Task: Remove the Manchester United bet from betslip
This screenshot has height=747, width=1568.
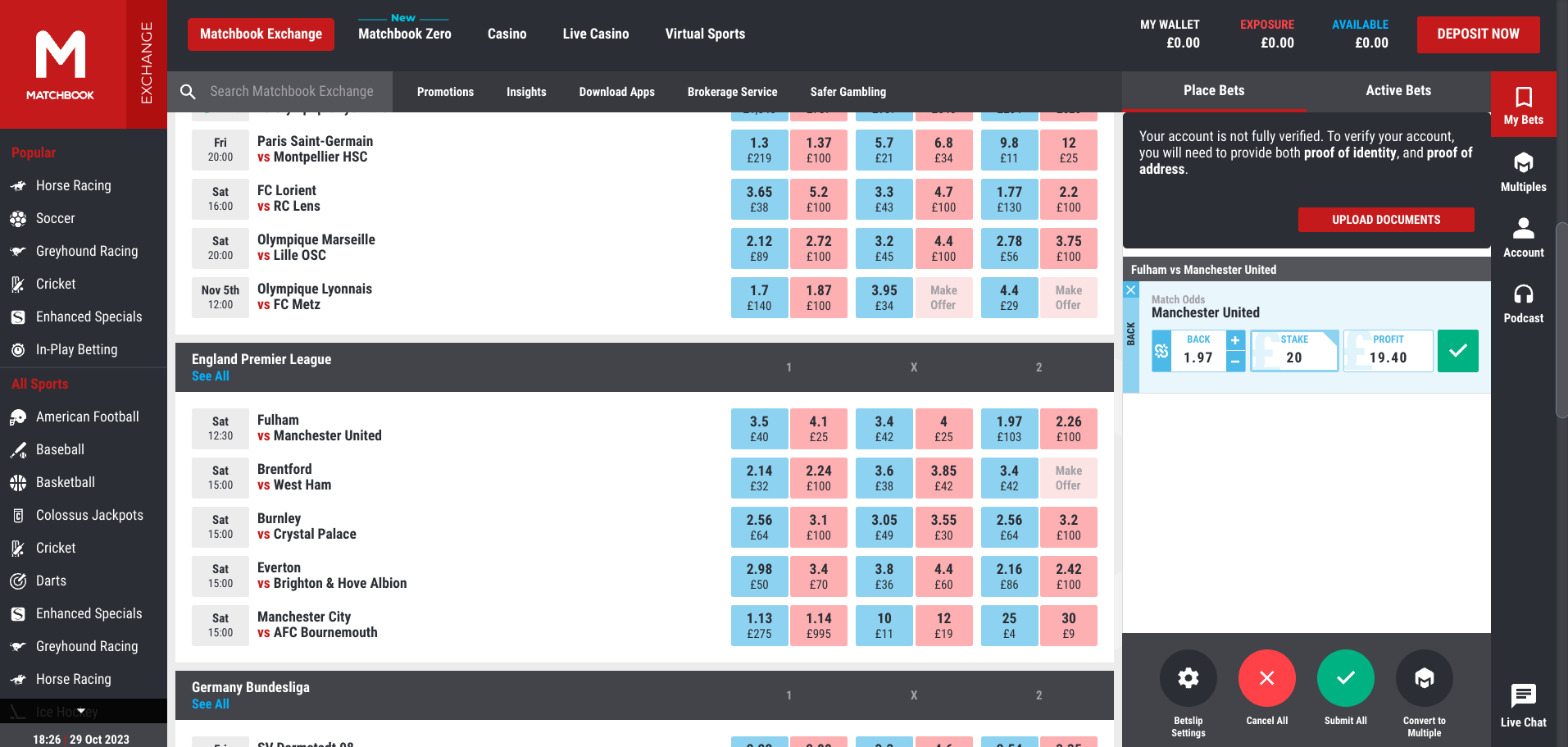Action: pyautogui.click(x=1130, y=290)
